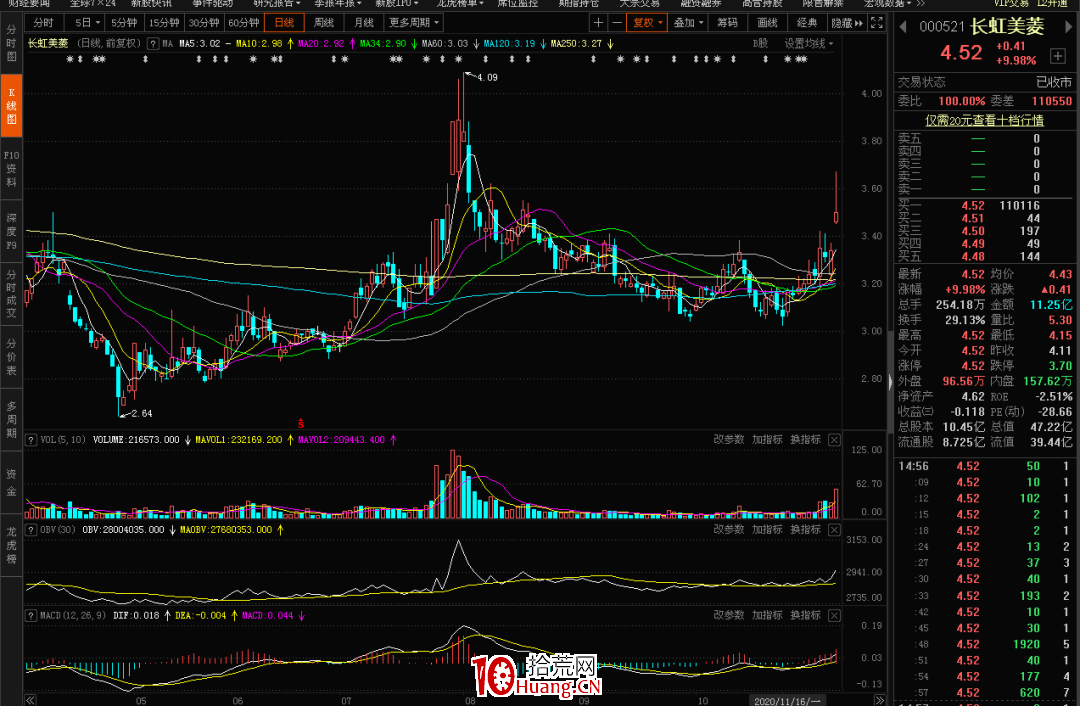Click the 买一 4.52 order row
This screenshot has width=1080, height=706.
(984, 205)
